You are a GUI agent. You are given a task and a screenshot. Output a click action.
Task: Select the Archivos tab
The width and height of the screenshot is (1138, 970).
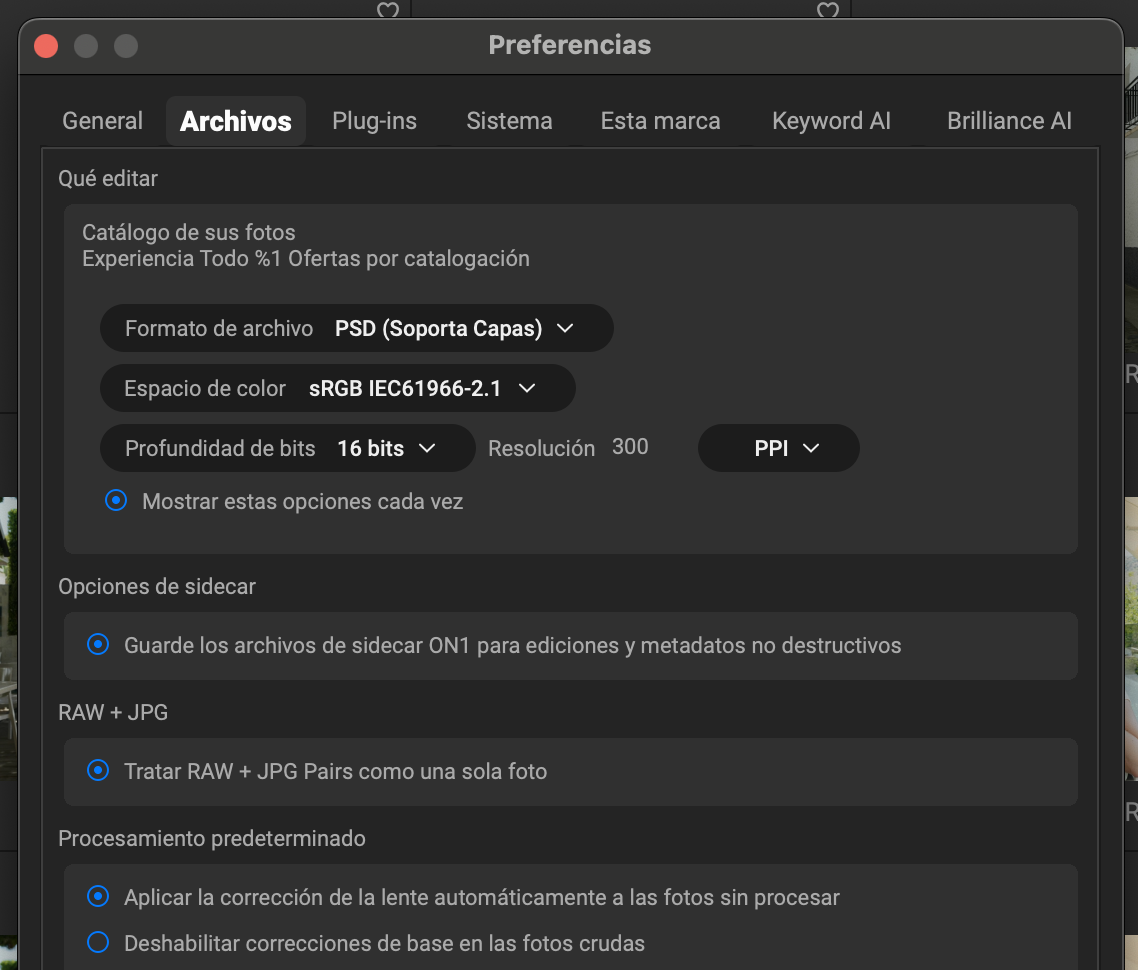click(236, 121)
